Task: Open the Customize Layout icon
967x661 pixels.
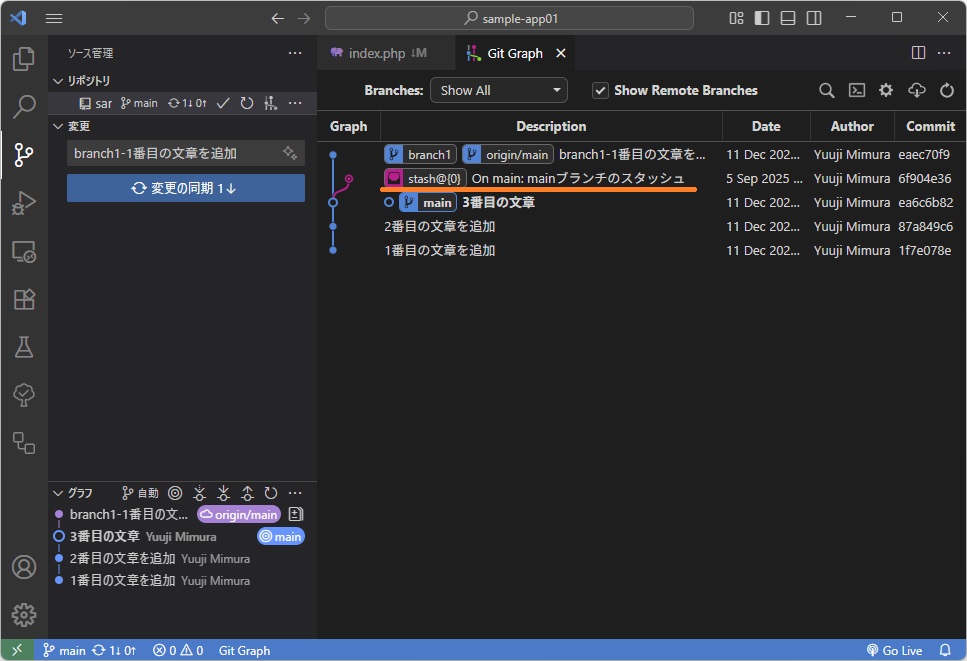Action: (x=736, y=18)
